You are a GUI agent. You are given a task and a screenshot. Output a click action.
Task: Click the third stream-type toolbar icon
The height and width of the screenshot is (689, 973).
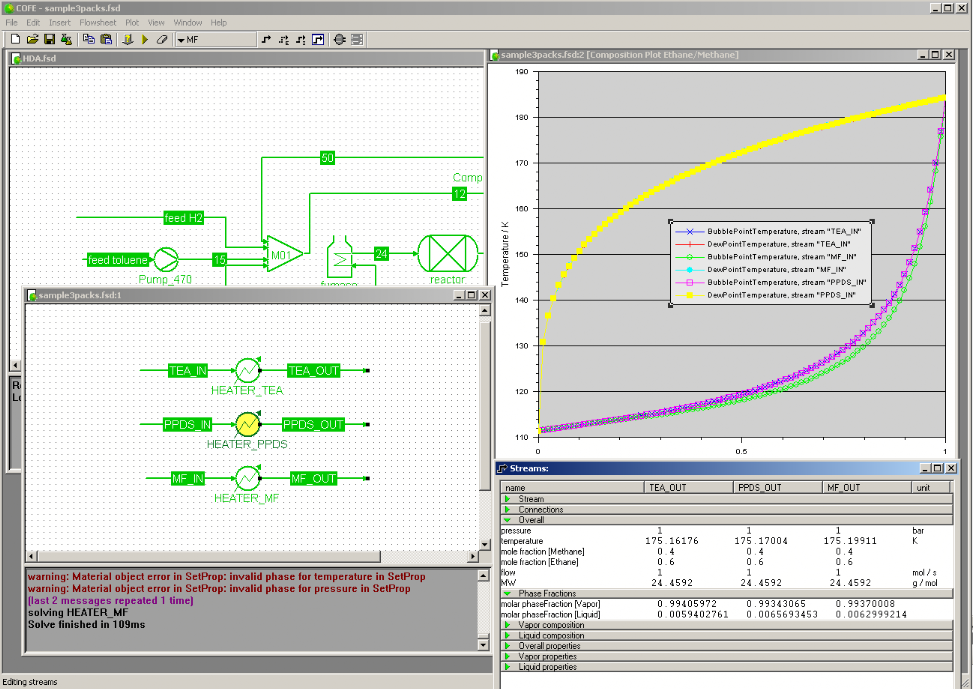[300, 39]
